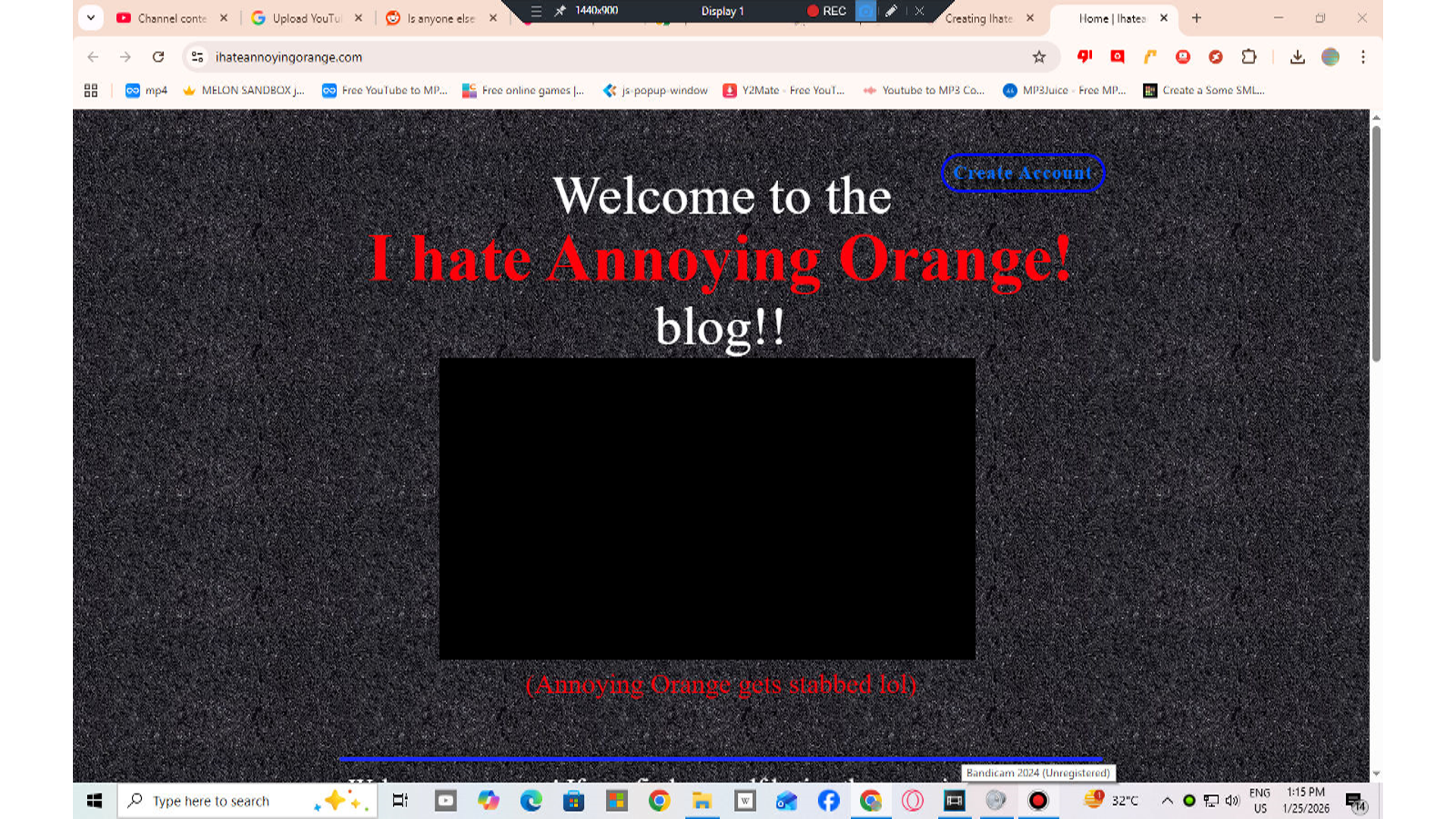Open Microsoft Edge from taskbar
The height and width of the screenshot is (819, 1456).
pyautogui.click(x=531, y=801)
